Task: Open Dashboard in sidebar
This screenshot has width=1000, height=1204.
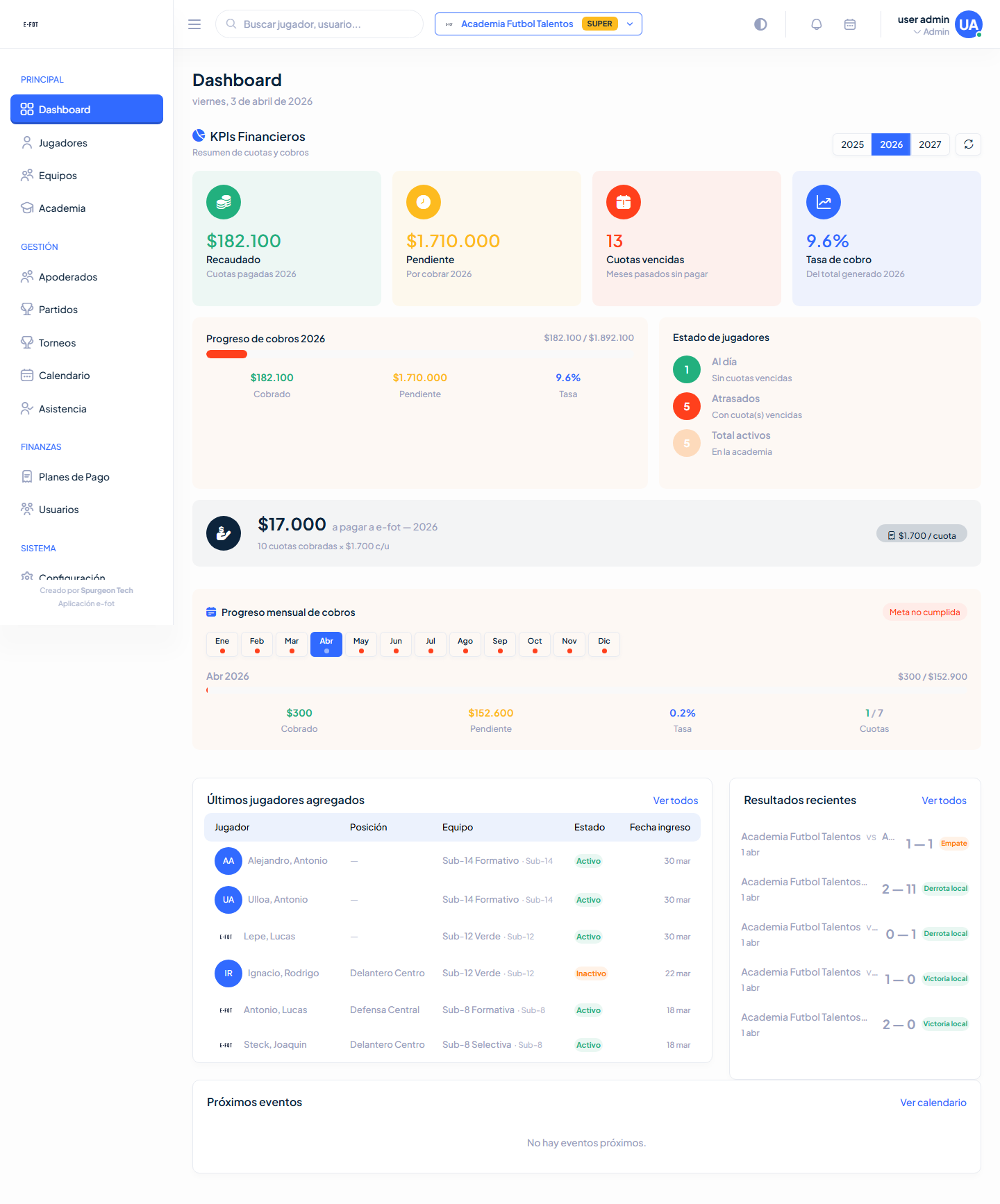Action: (x=87, y=110)
